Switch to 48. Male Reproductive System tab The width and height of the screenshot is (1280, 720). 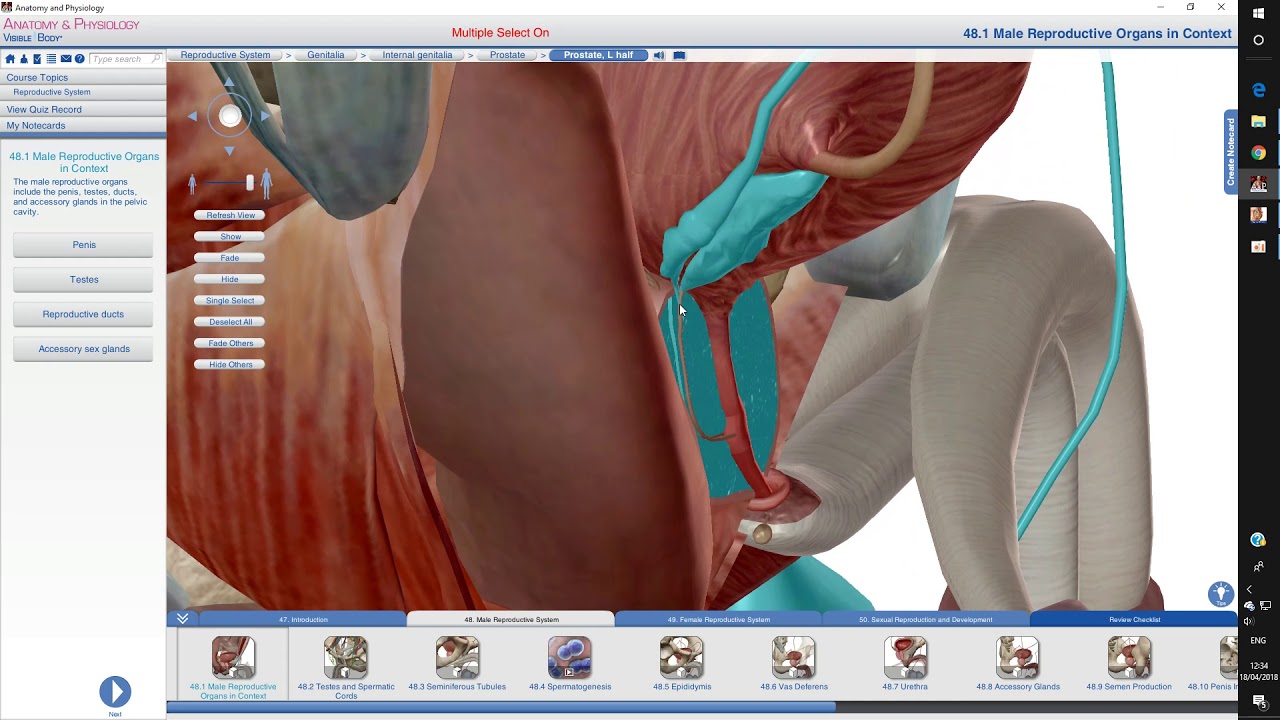click(x=511, y=619)
